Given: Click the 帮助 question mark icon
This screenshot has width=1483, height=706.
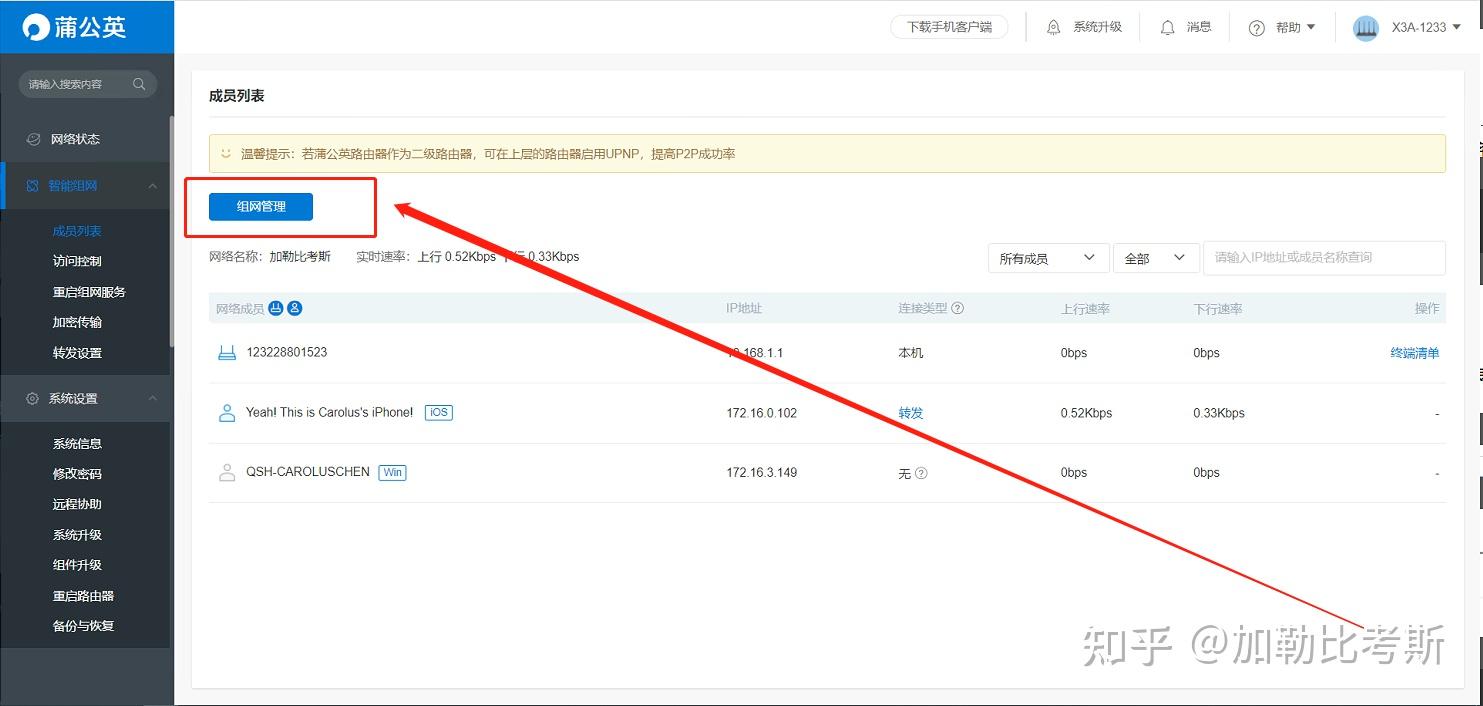Looking at the screenshot, I should 1256,27.
